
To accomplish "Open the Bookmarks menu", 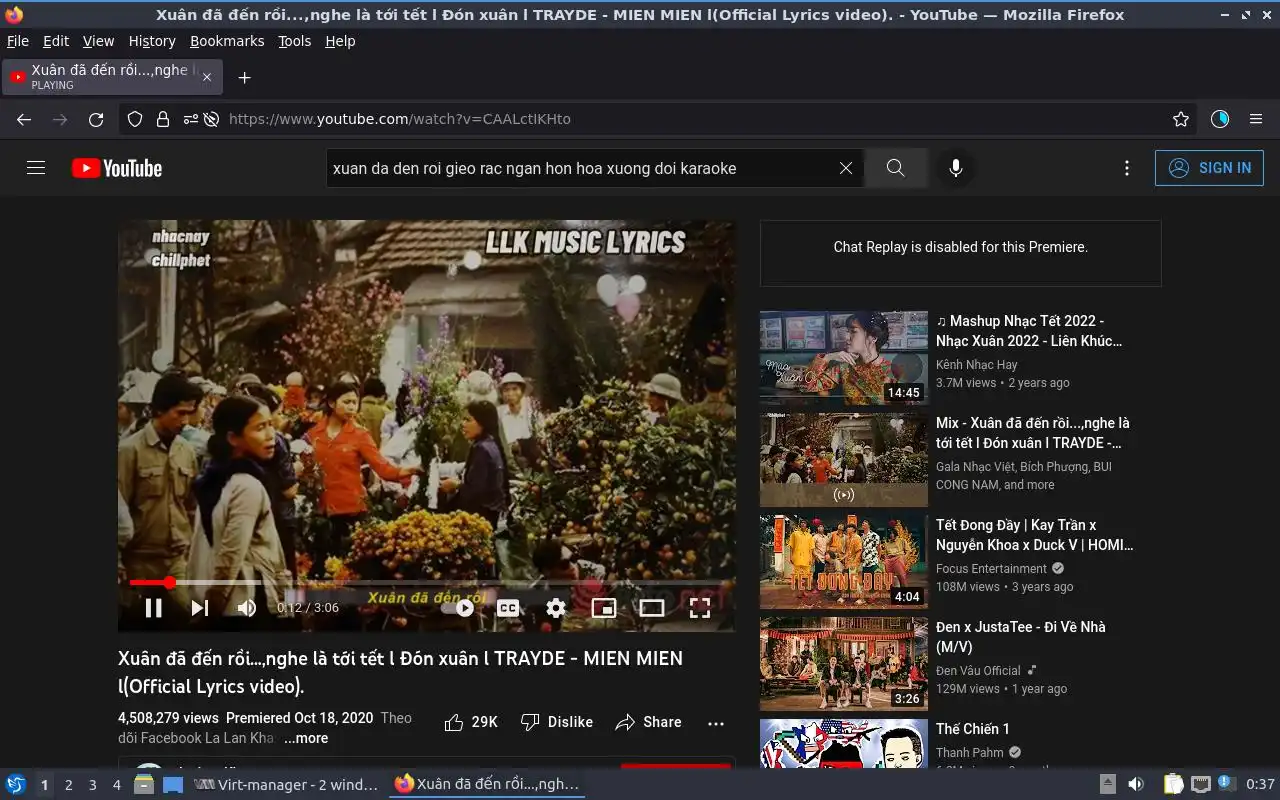I will 227,41.
